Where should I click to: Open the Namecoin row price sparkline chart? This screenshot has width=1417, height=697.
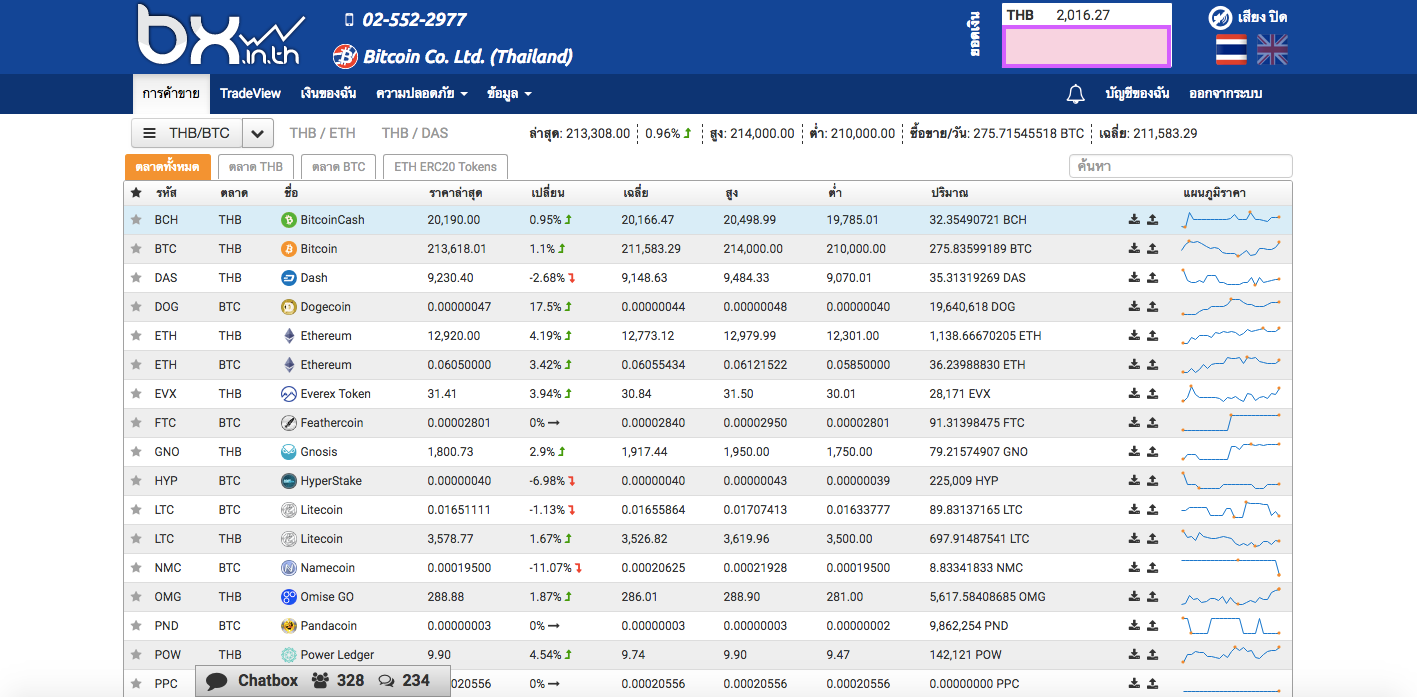click(1231, 568)
